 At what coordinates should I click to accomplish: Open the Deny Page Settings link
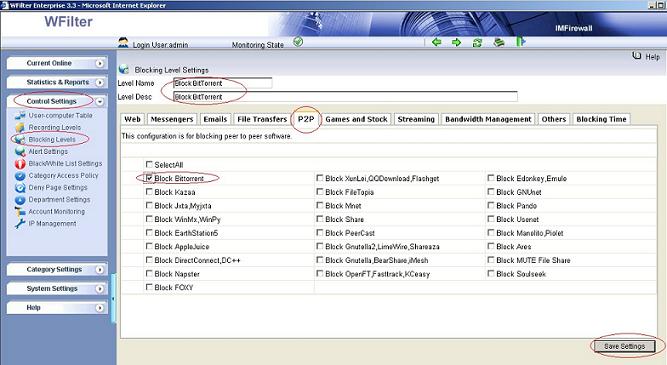58,188
